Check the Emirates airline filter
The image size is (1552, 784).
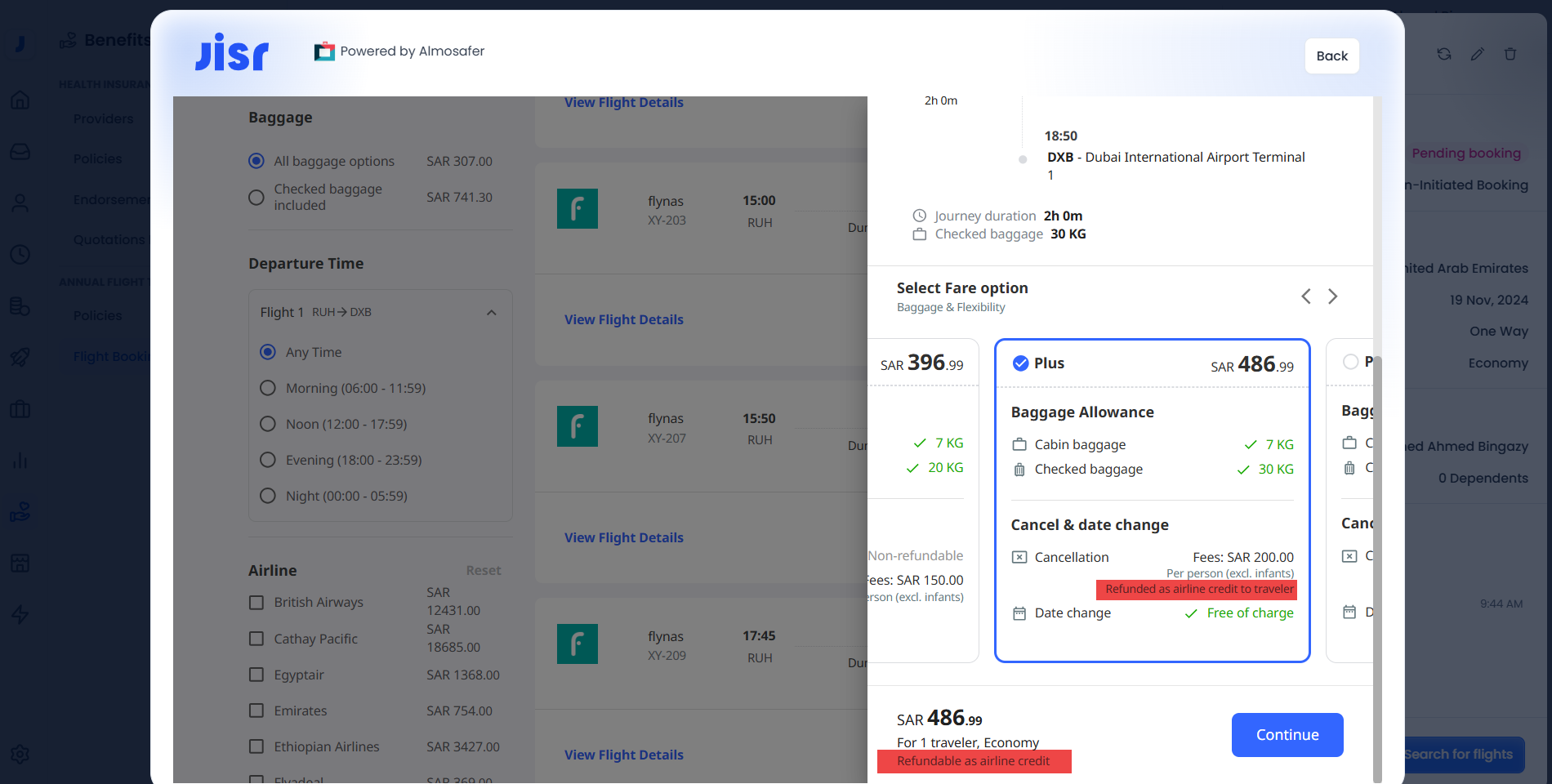tap(256, 710)
